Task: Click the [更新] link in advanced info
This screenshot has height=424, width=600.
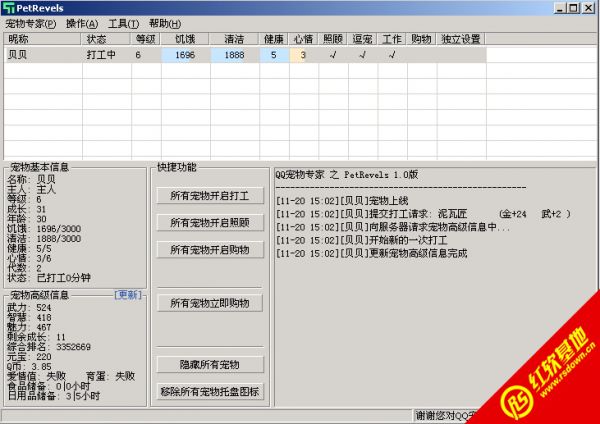Action: click(128, 295)
